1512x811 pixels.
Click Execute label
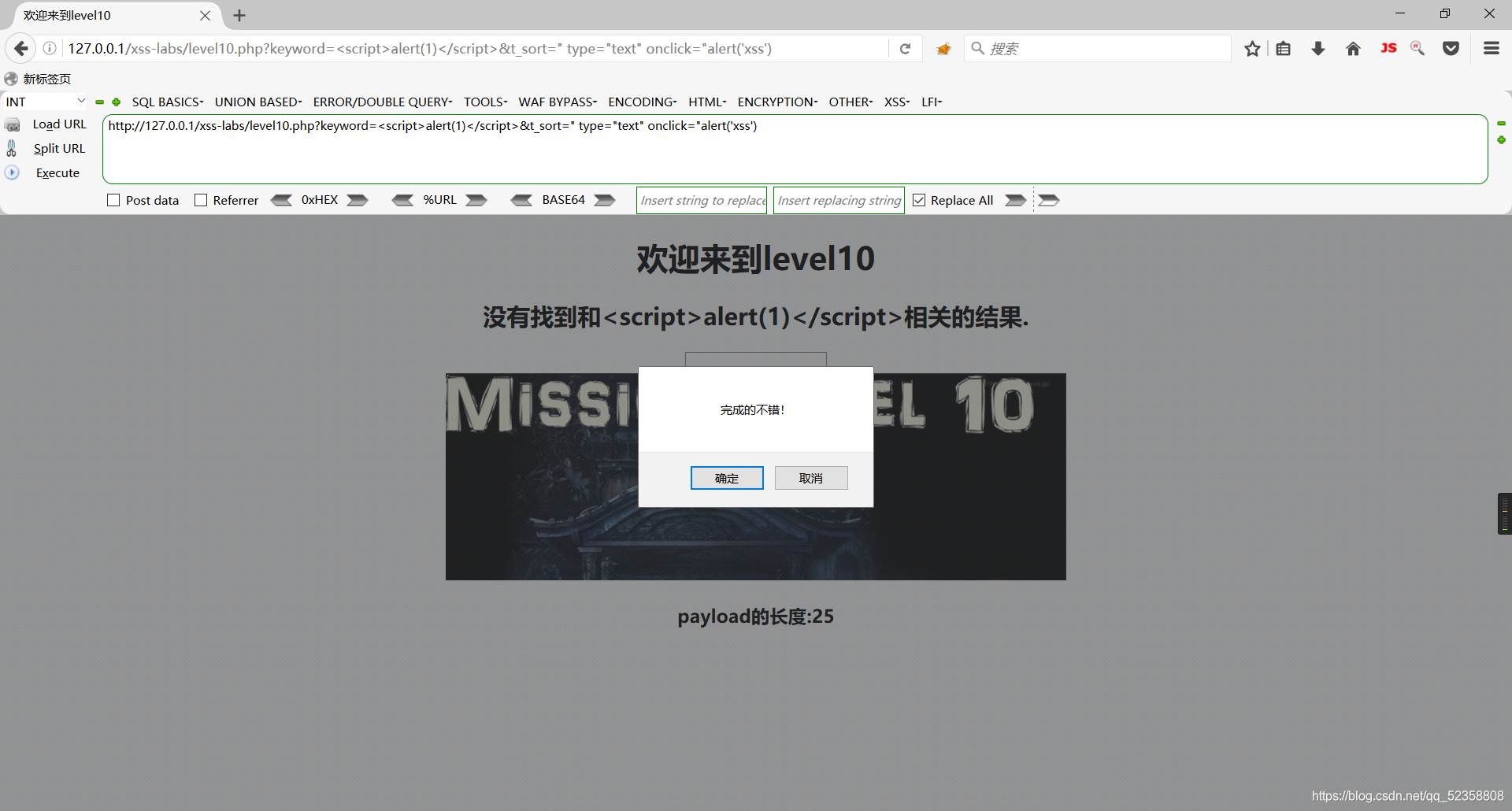[57, 172]
